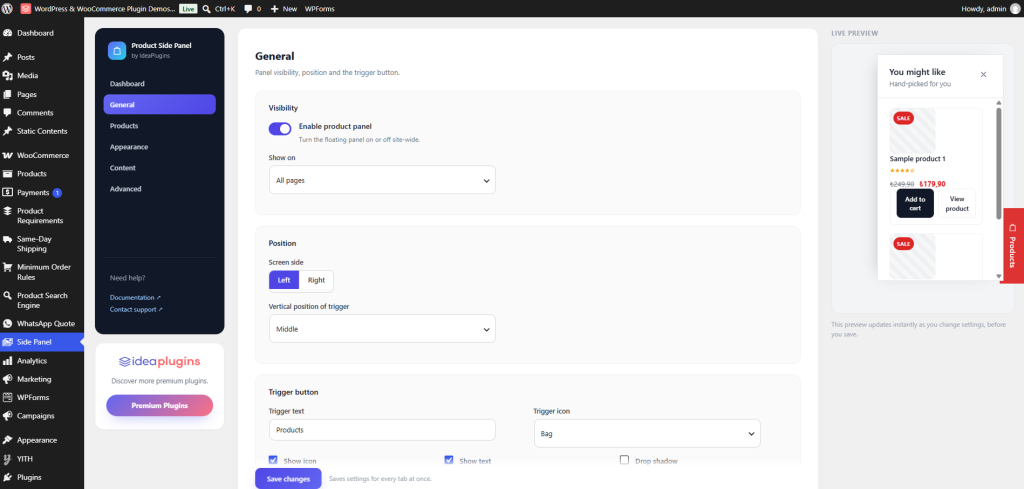The width and height of the screenshot is (1024, 489).
Task: Switch to plugin Appearance tab
Action: point(159,147)
